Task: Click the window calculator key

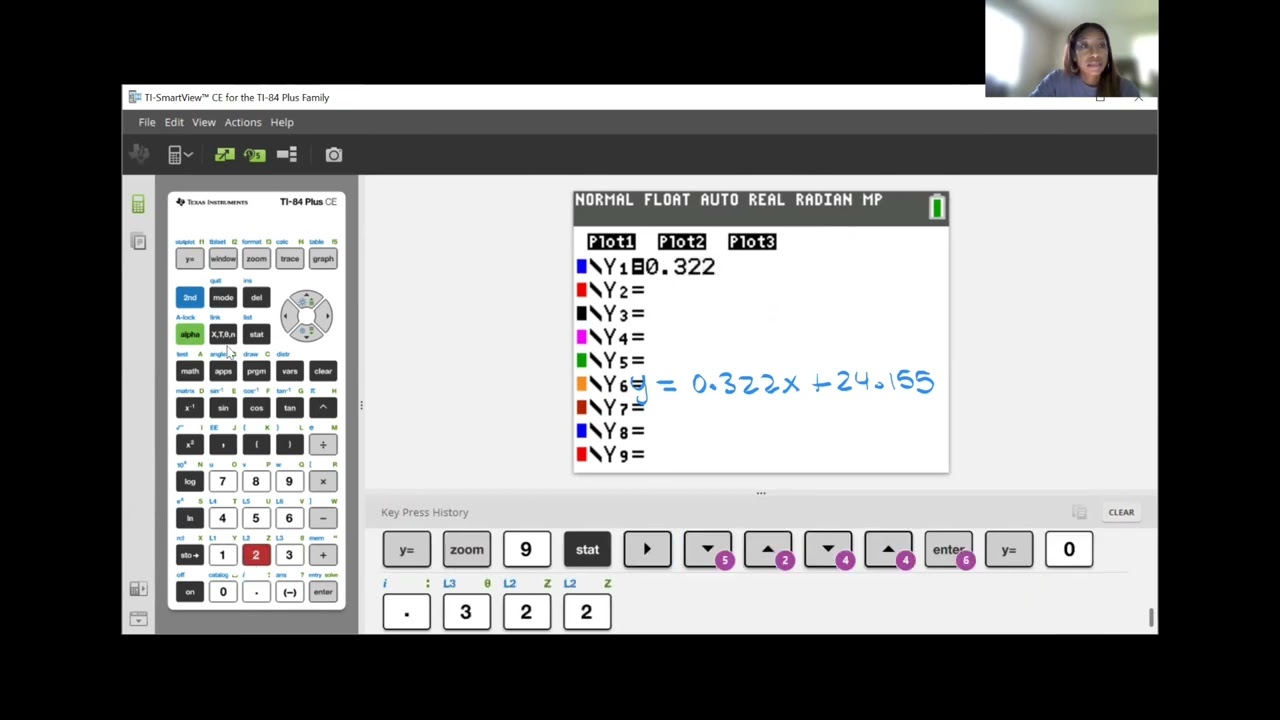Action: [223, 259]
